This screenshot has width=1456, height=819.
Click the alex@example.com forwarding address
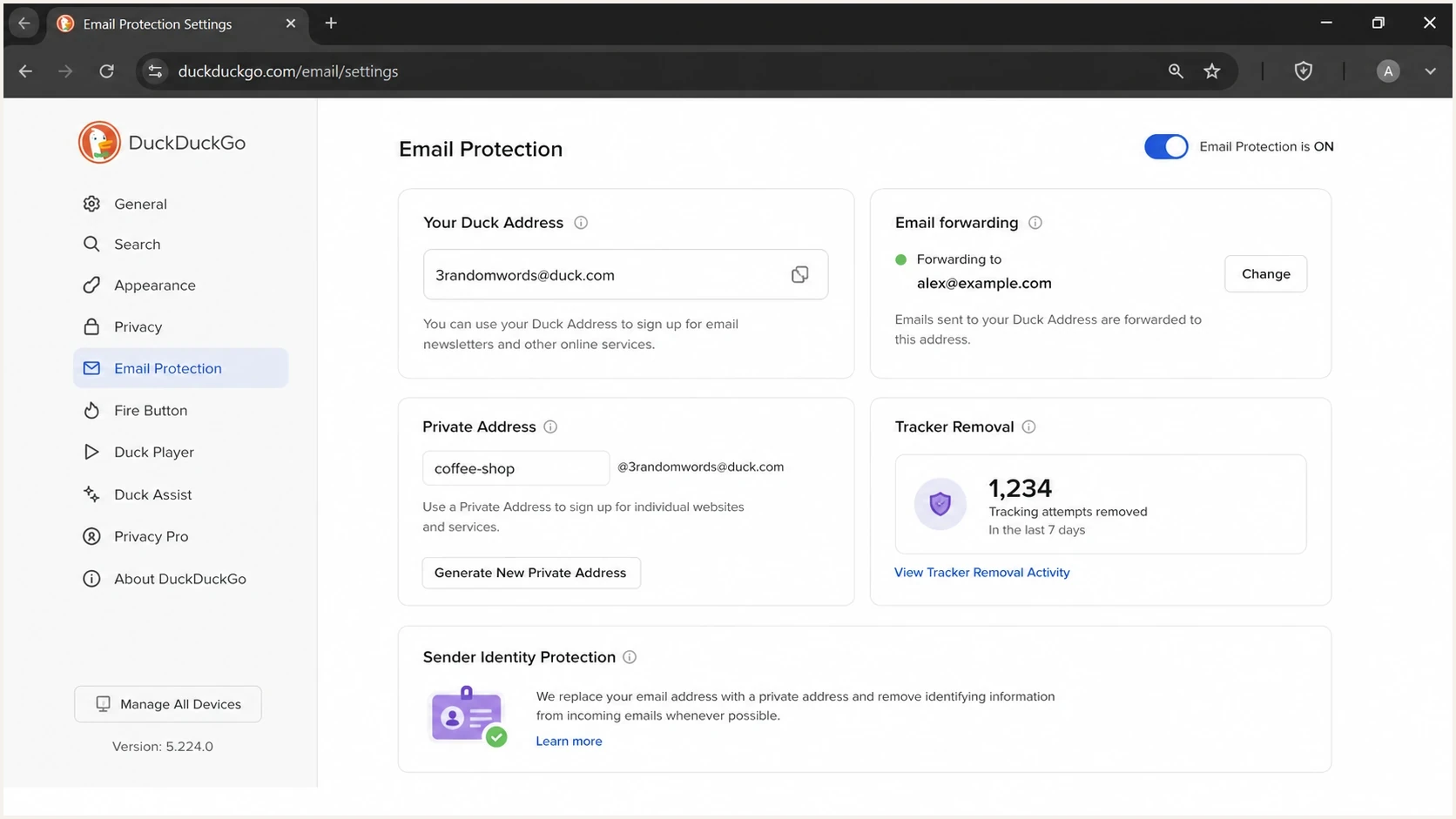pos(984,283)
